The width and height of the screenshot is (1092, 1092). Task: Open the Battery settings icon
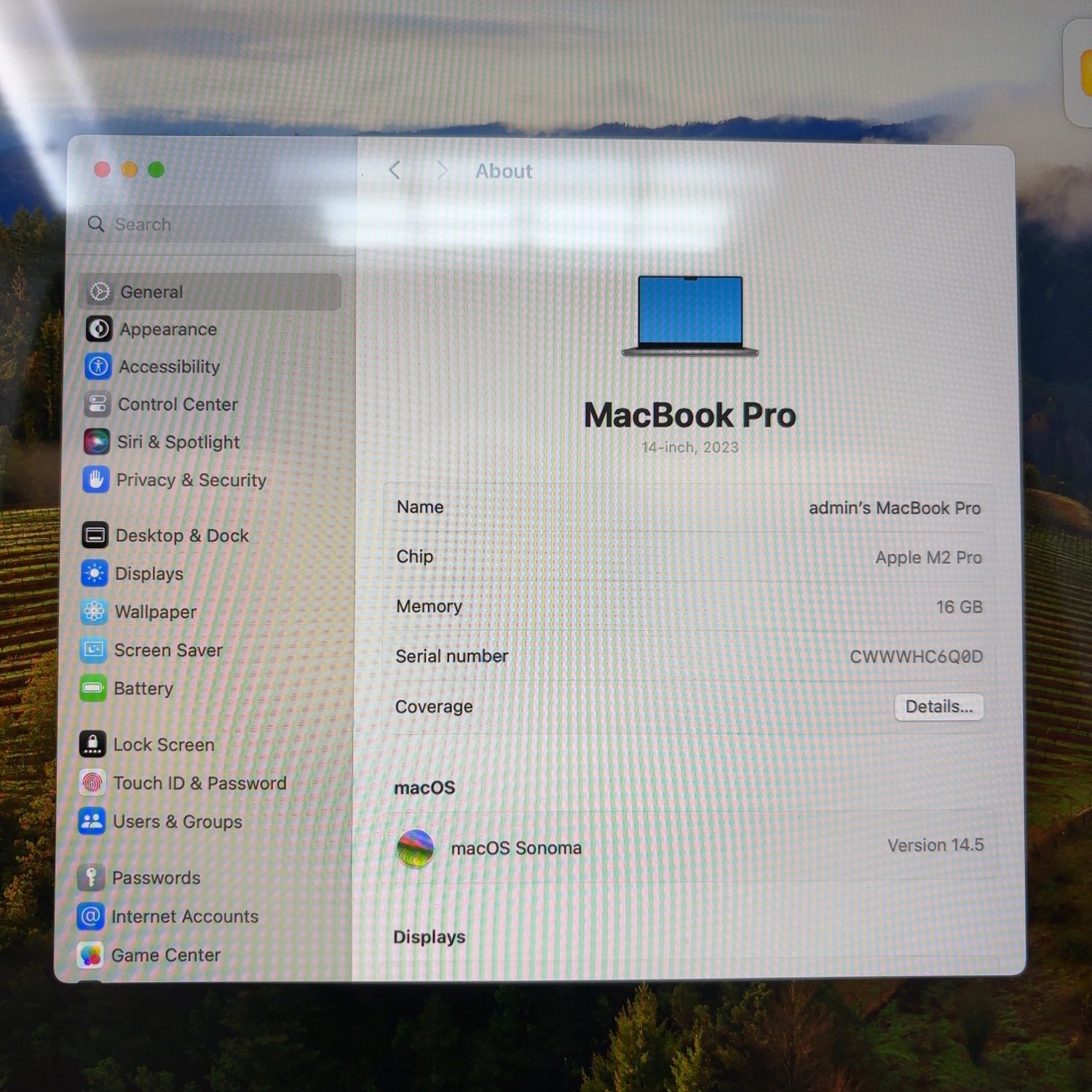(x=93, y=688)
